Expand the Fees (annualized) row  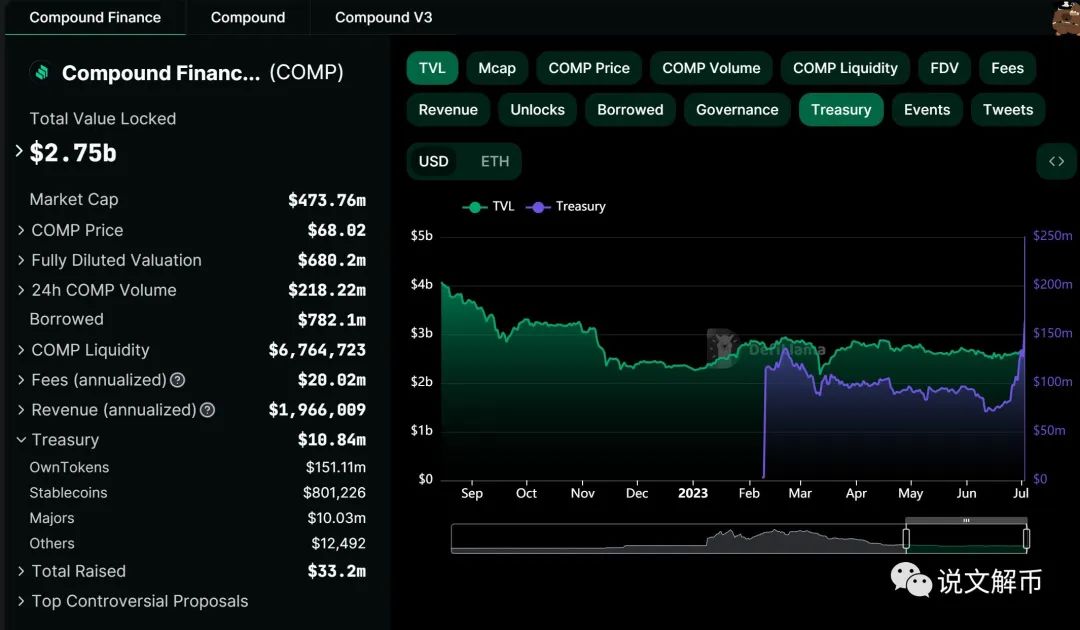[x=21, y=380]
